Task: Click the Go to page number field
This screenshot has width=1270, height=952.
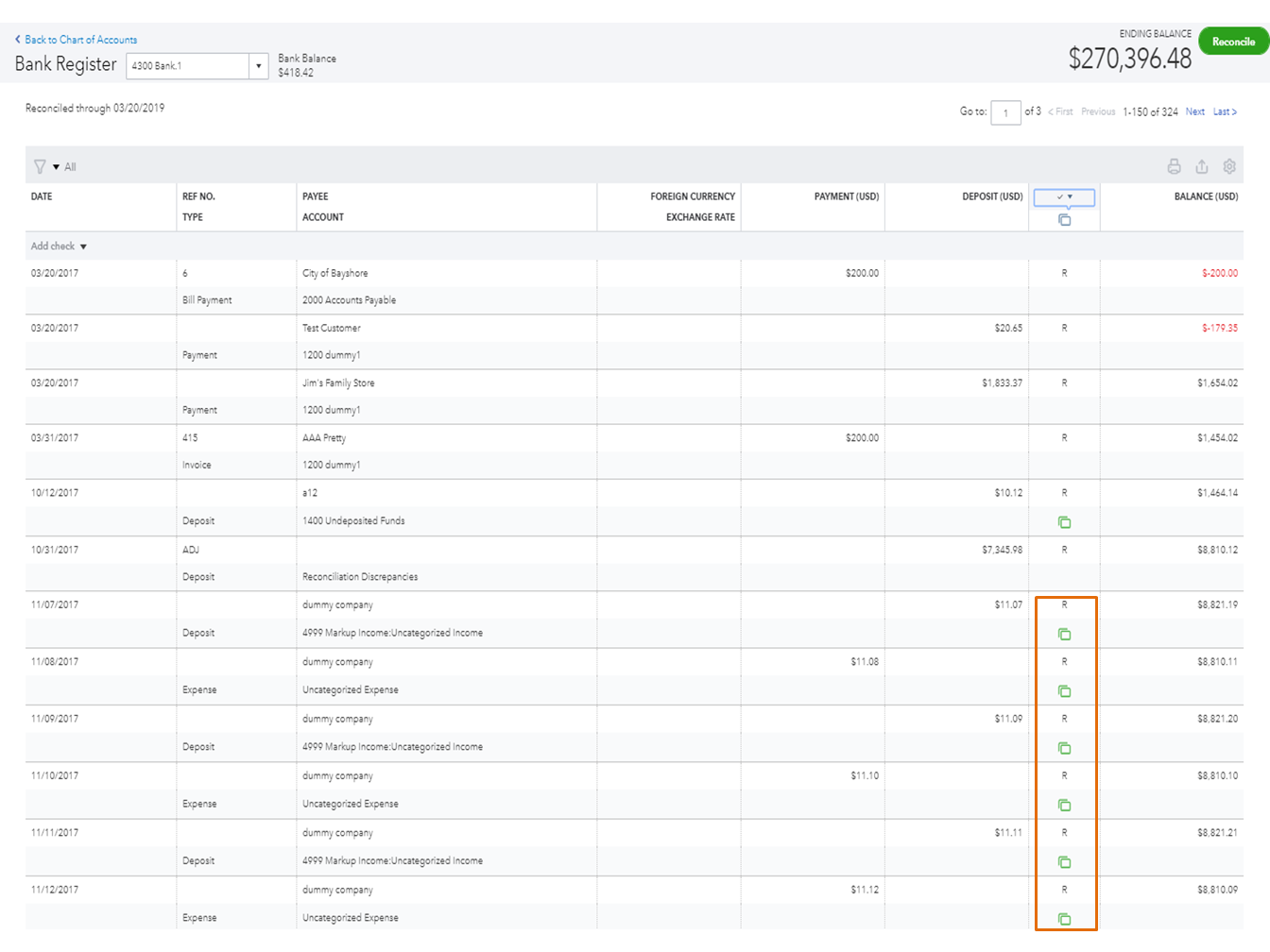Action: click(1005, 111)
